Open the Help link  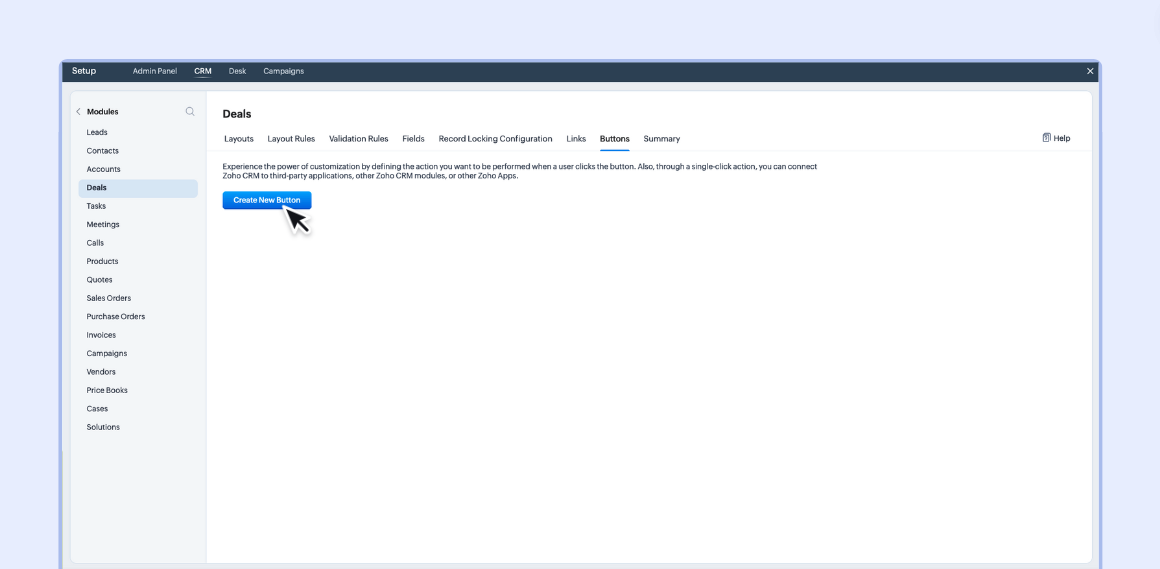1062,138
